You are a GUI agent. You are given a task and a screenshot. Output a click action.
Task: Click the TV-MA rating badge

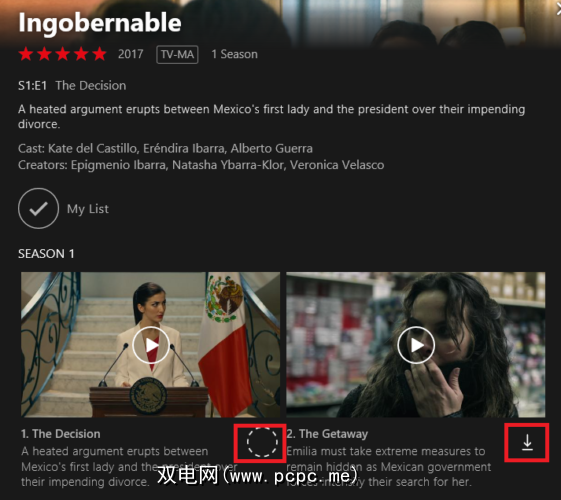[x=177, y=54]
